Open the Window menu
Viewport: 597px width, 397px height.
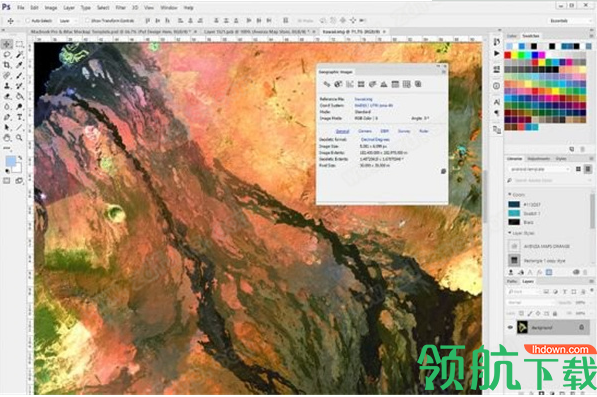click(169, 7)
